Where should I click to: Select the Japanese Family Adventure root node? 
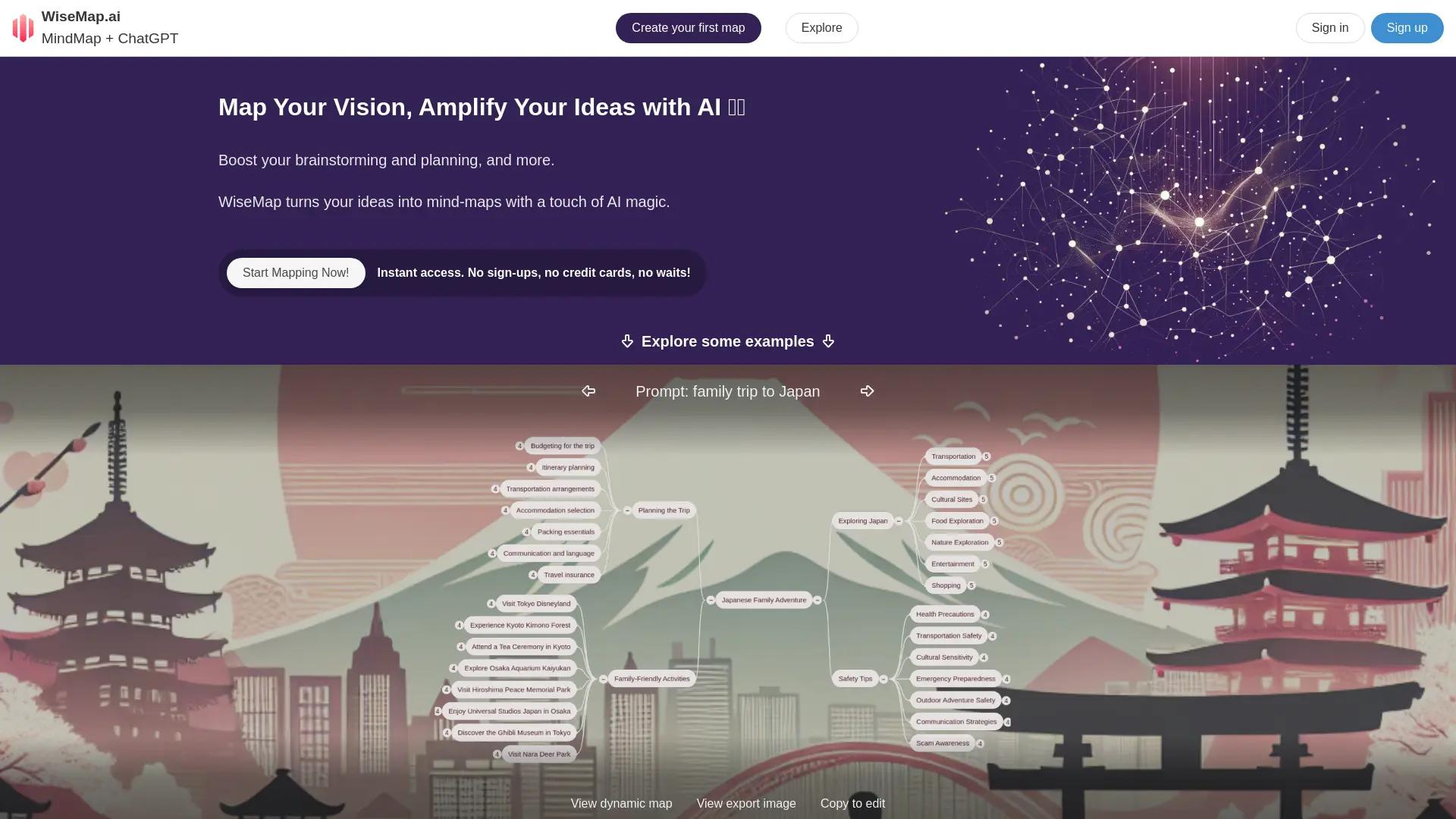tap(764, 600)
